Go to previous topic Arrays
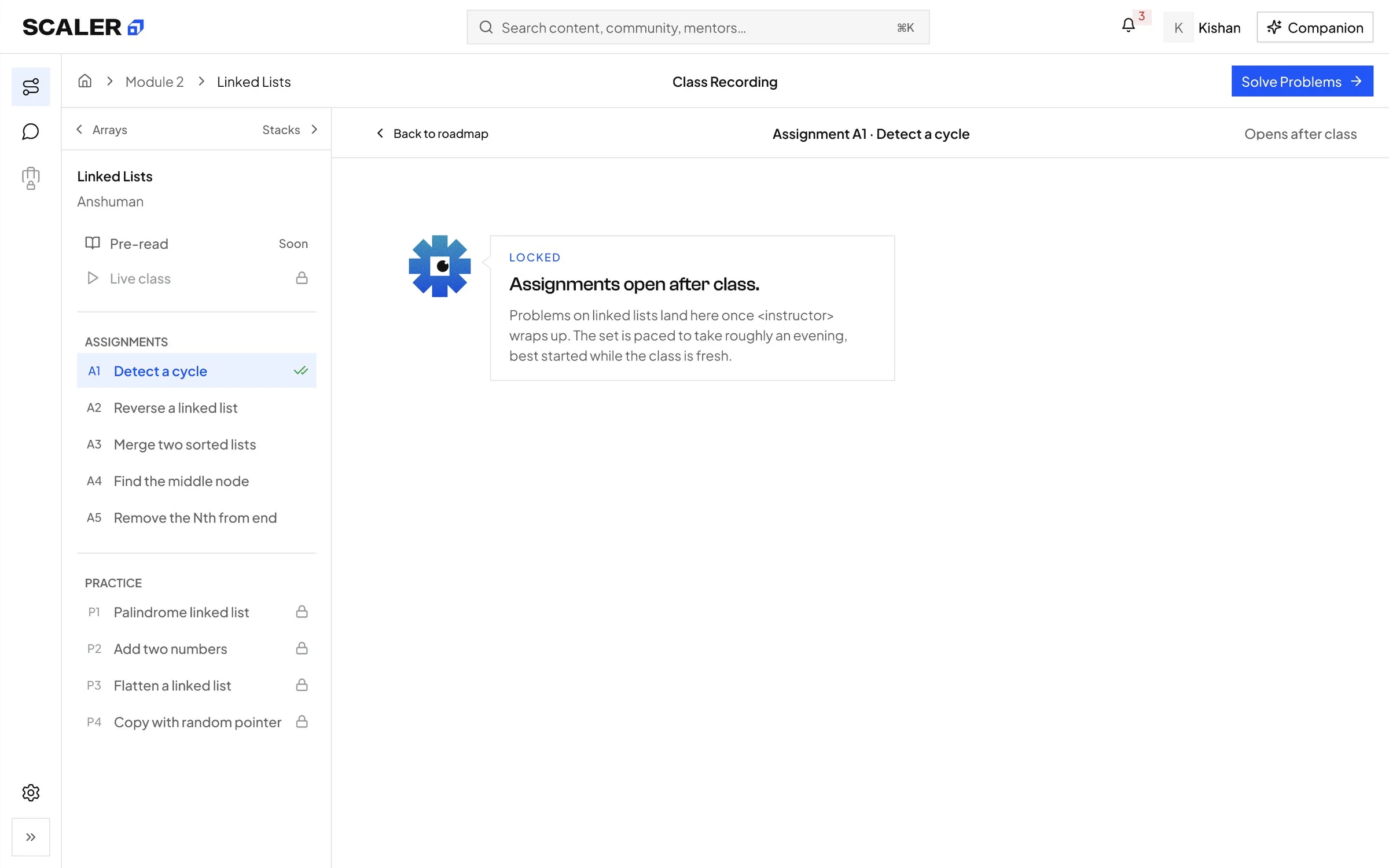Image resolution: width=1389 pixels, height=868 pixels. pos(102,129)
